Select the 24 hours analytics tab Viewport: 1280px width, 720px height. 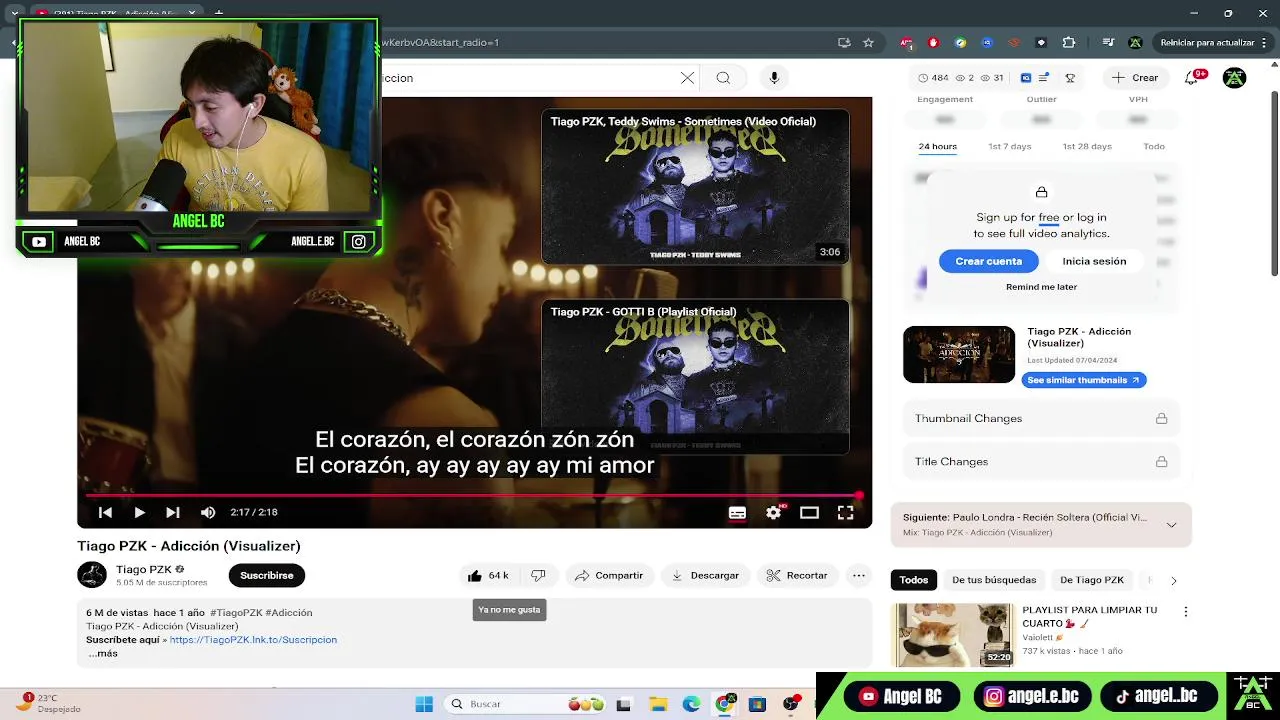[x=938, y=147]
